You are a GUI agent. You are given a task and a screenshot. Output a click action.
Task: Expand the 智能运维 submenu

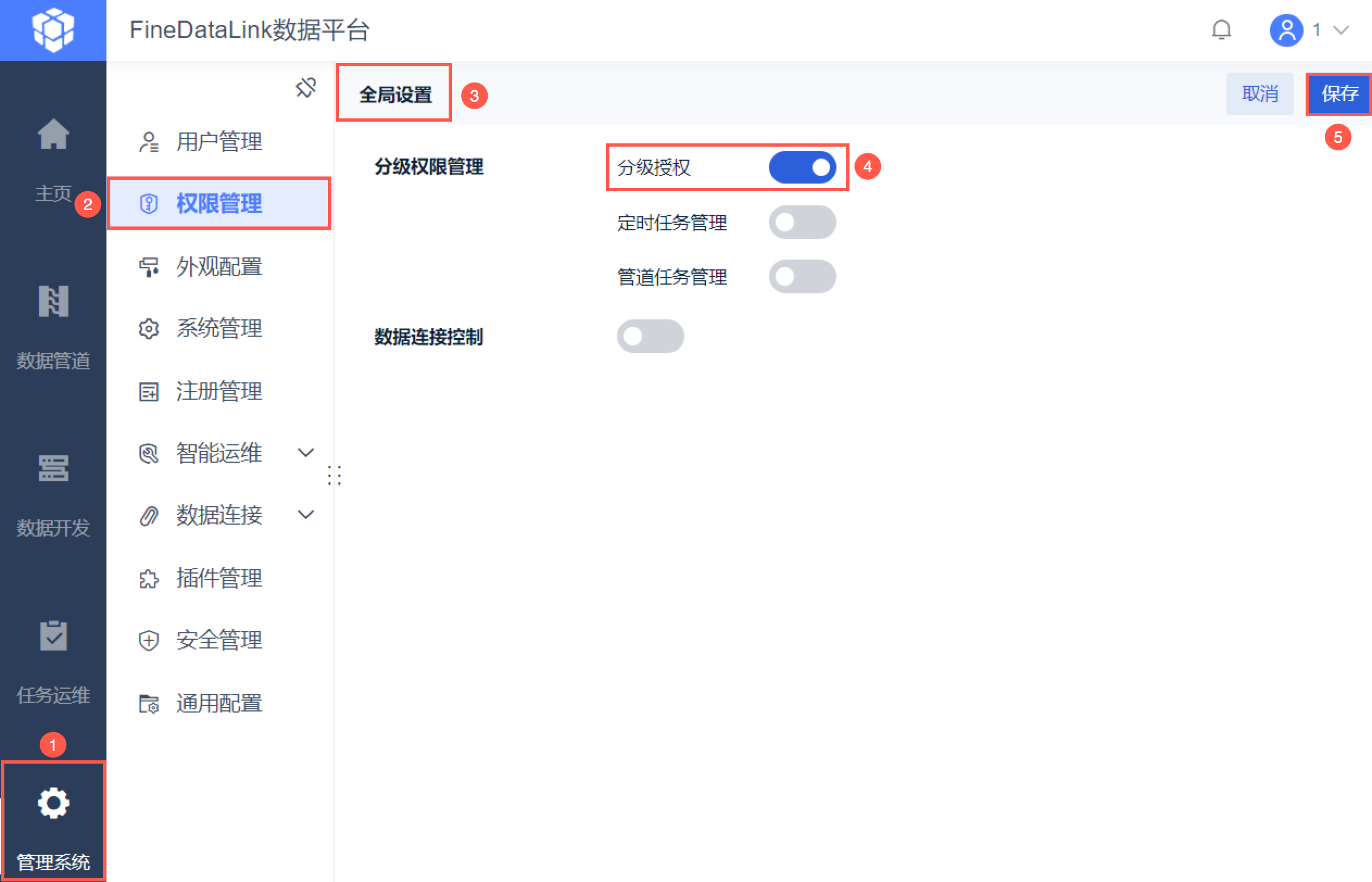306,453
